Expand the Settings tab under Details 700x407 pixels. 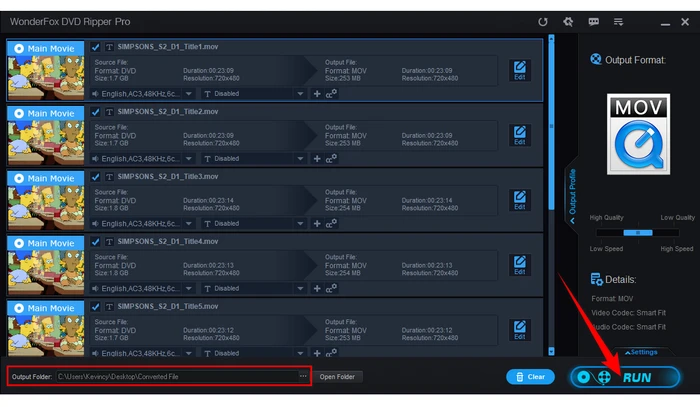click(x=641, y=352)
